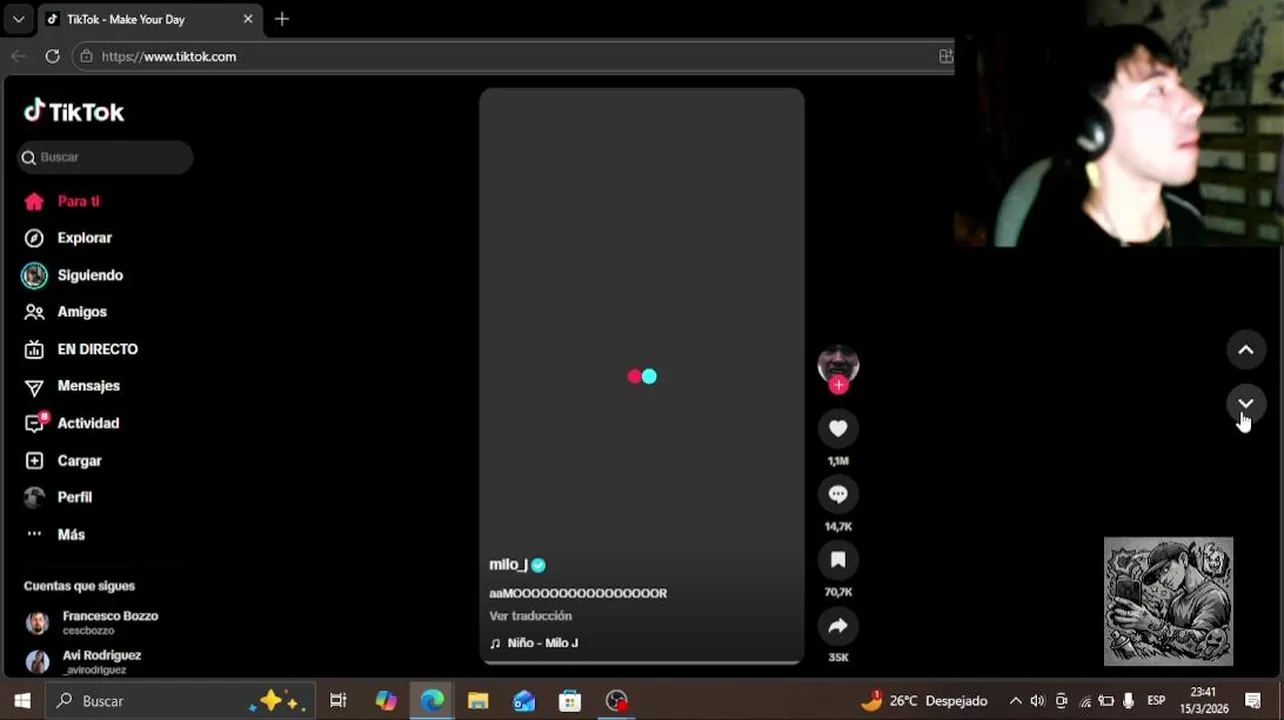Viewport: 1284px width, 720px height.
Task: Switch the ESP input language
Action: [x=1156, y=701]
